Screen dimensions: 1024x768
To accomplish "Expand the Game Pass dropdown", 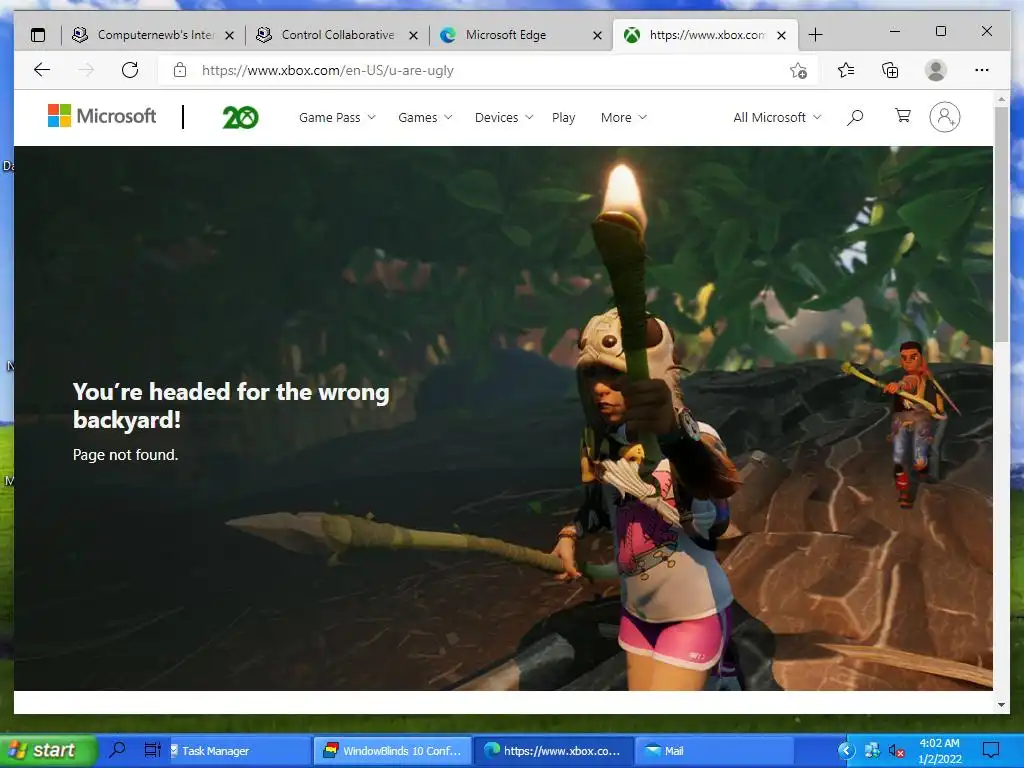I will (337, 118).
